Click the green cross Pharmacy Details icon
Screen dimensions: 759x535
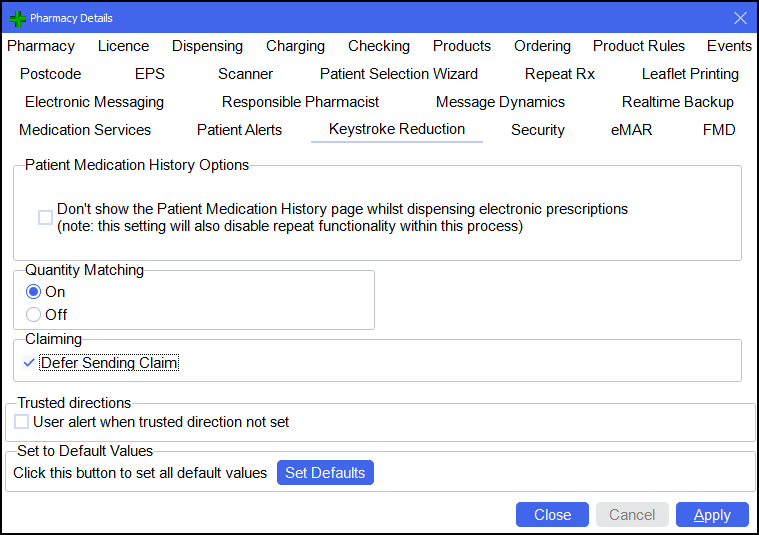coord(18,18)
